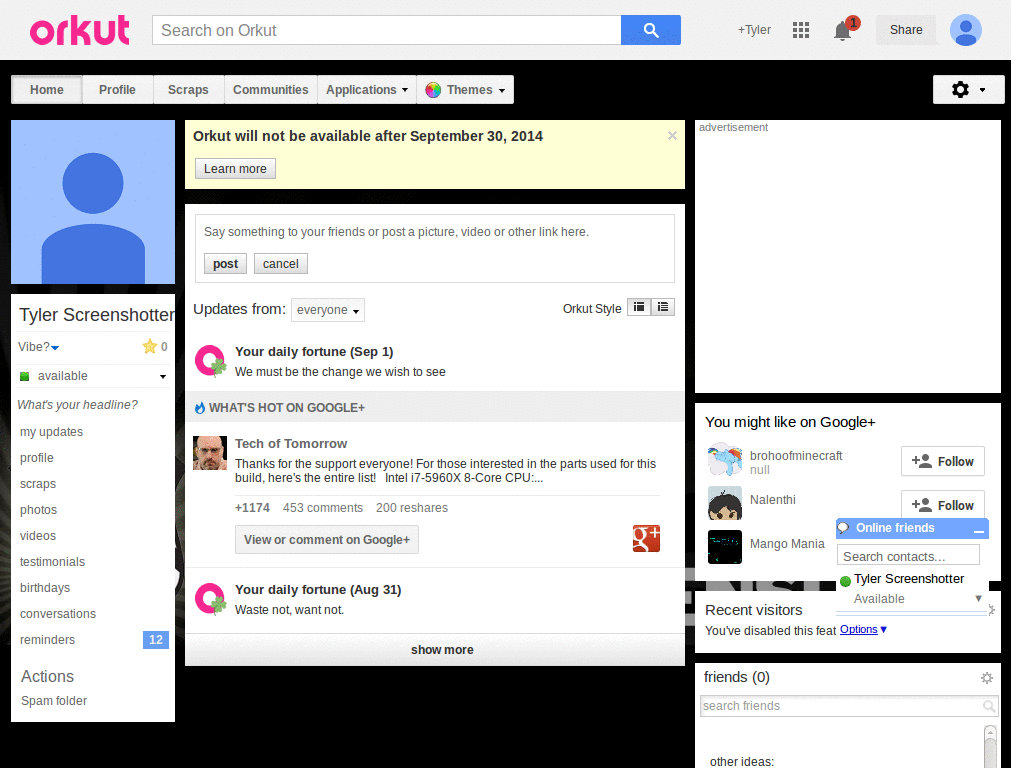Open brohoofminecraft's avatar

[725, 459]
